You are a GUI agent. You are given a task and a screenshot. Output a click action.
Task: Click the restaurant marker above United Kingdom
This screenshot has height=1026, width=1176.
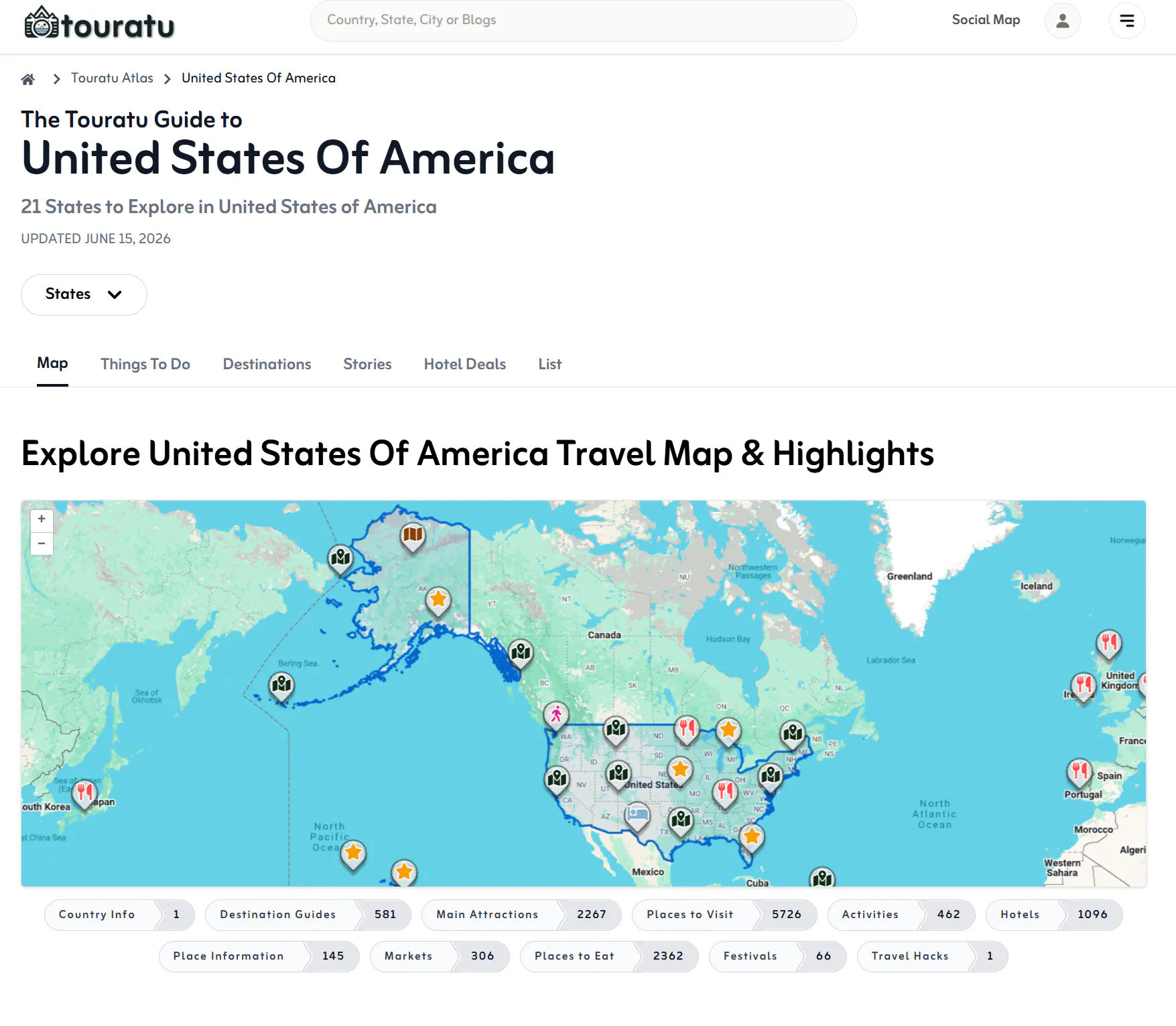[1109, 644]
